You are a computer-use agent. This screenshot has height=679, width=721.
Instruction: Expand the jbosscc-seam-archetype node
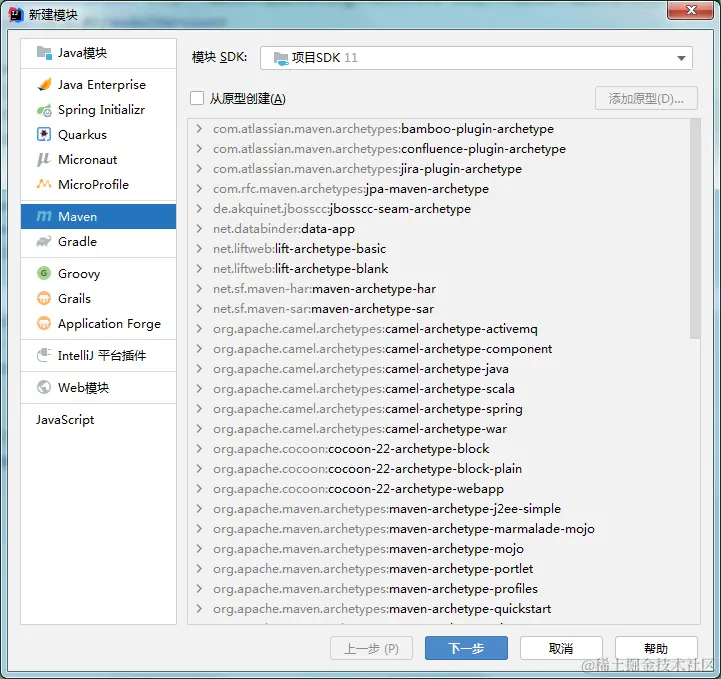click(x=199, y=208)
